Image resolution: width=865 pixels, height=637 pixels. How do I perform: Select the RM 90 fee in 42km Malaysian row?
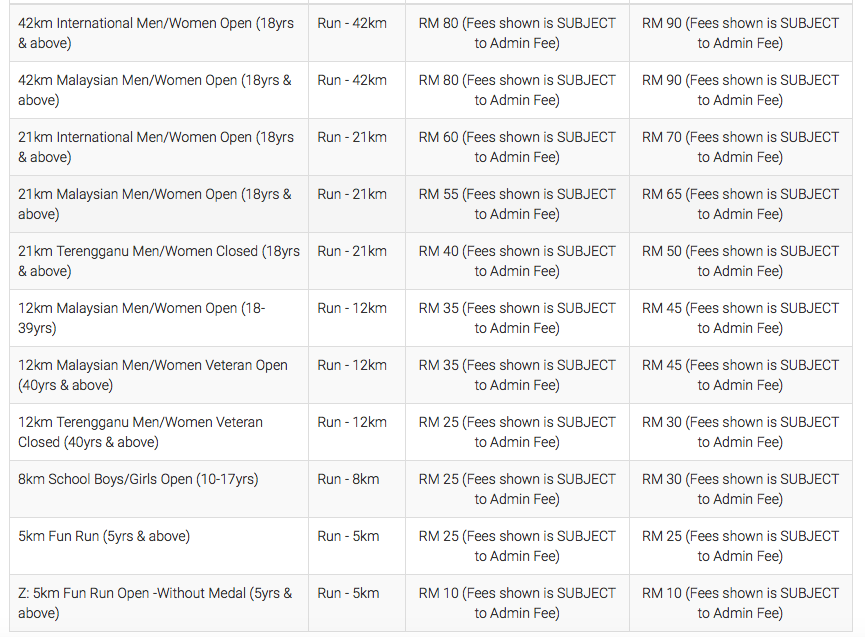[741, 90]
